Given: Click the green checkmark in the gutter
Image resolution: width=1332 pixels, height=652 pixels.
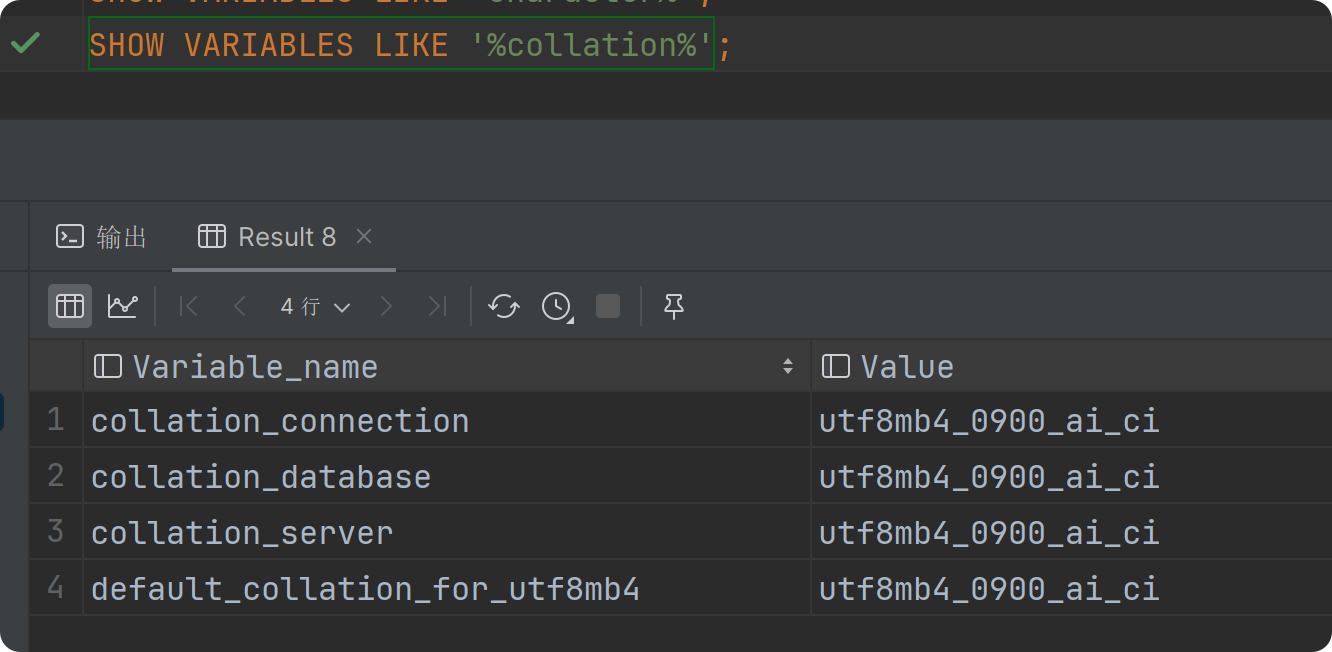Looking at the screenshot, I should [x=25, y=43].
